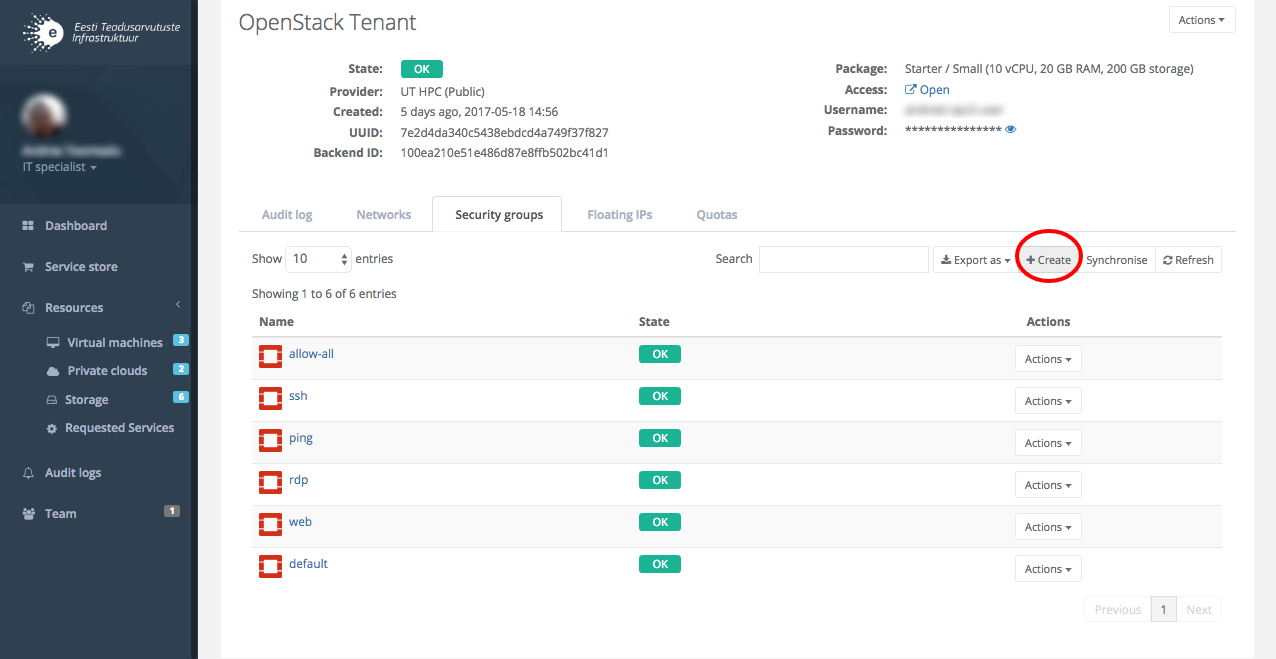The height and width of the screenshot is (659, 1276).
Task: Click the Audit logs bell icon
Action: point(28,473)
